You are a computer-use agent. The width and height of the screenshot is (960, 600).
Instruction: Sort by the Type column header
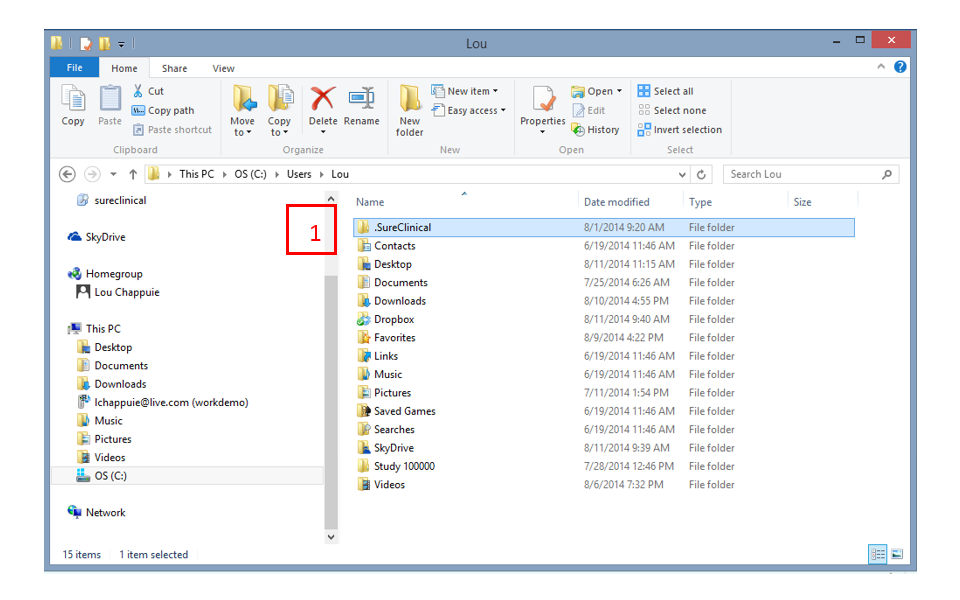[x=700, y=202]
